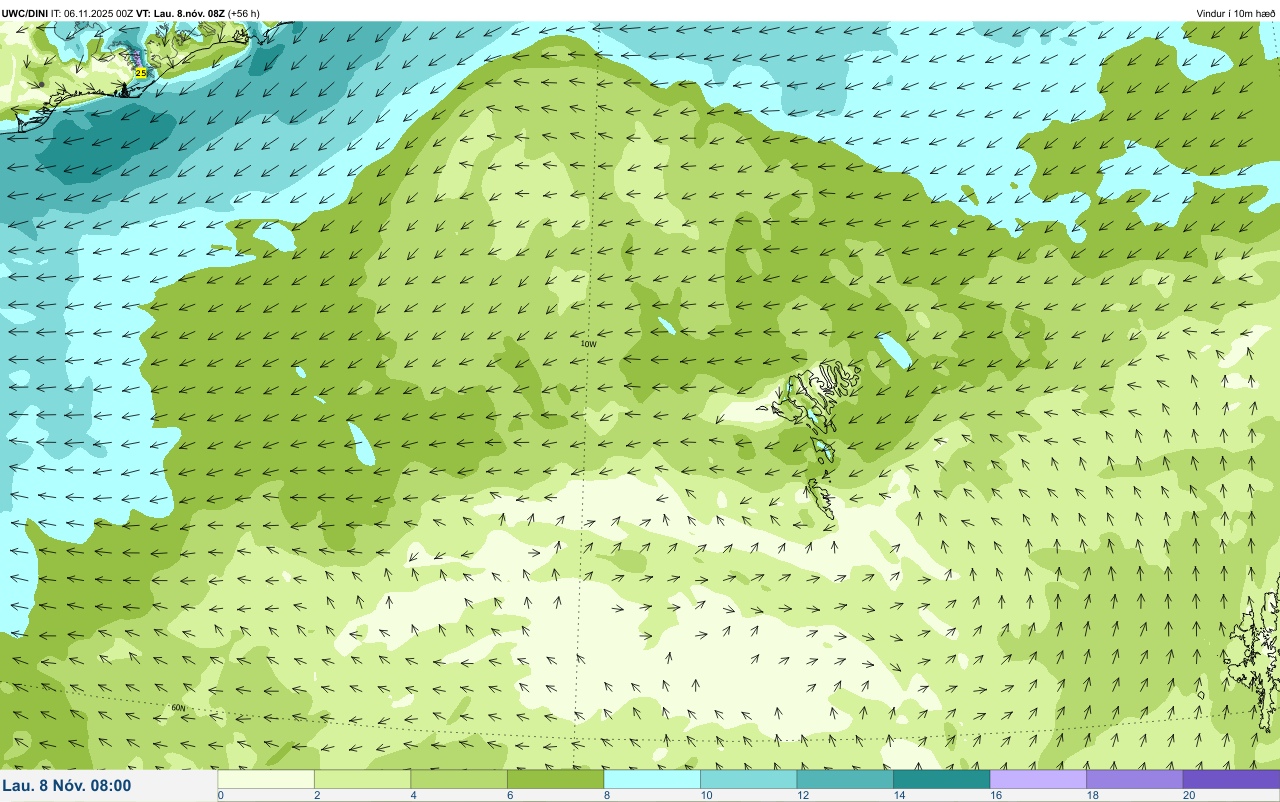Click the 'VT: Lau. 8.nóv. 08Z (+56 h)' text

[198, 13]
